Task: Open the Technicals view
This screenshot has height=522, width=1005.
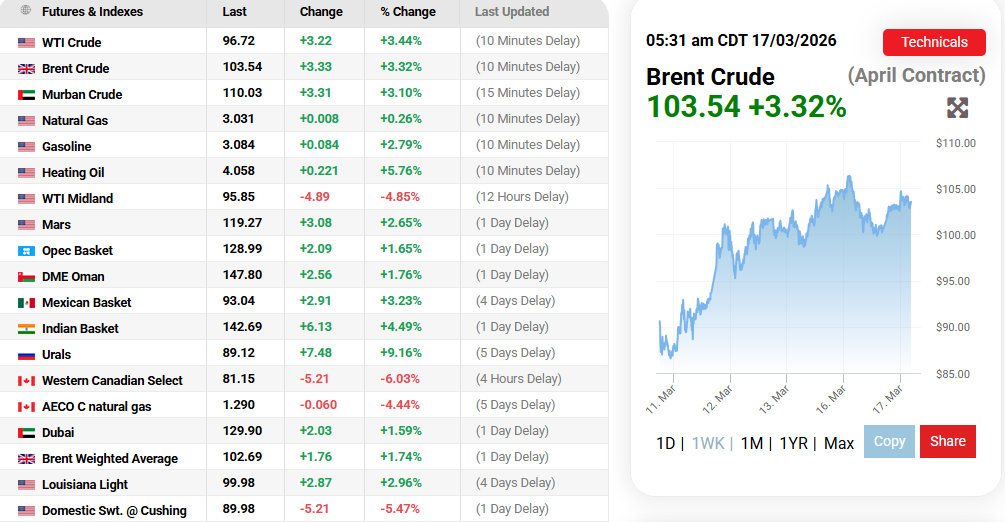Action: coord(934,42)
